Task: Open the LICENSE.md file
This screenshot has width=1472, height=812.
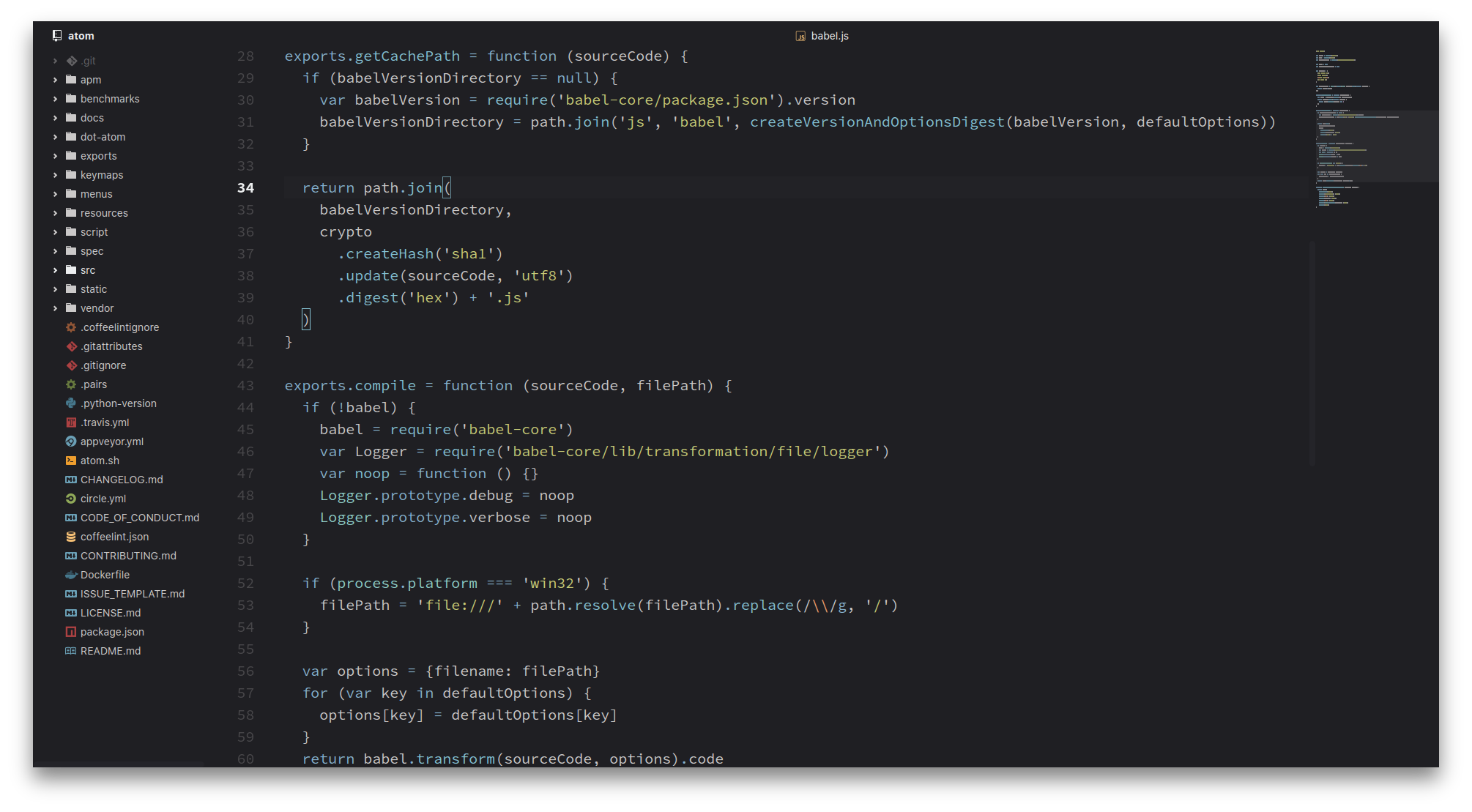Action: point(111,613)
